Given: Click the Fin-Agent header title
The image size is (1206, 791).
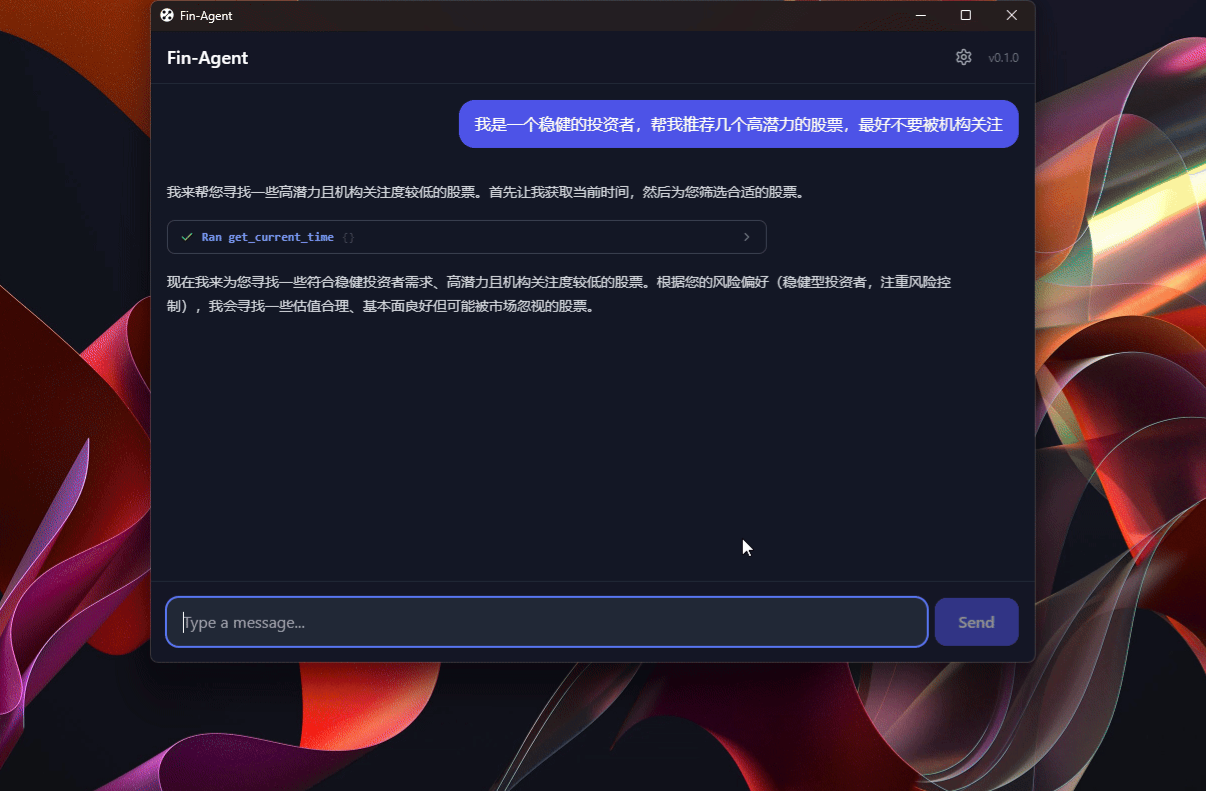Looking at the screenshot, I should pyautogui.click(x=207, y=58).
